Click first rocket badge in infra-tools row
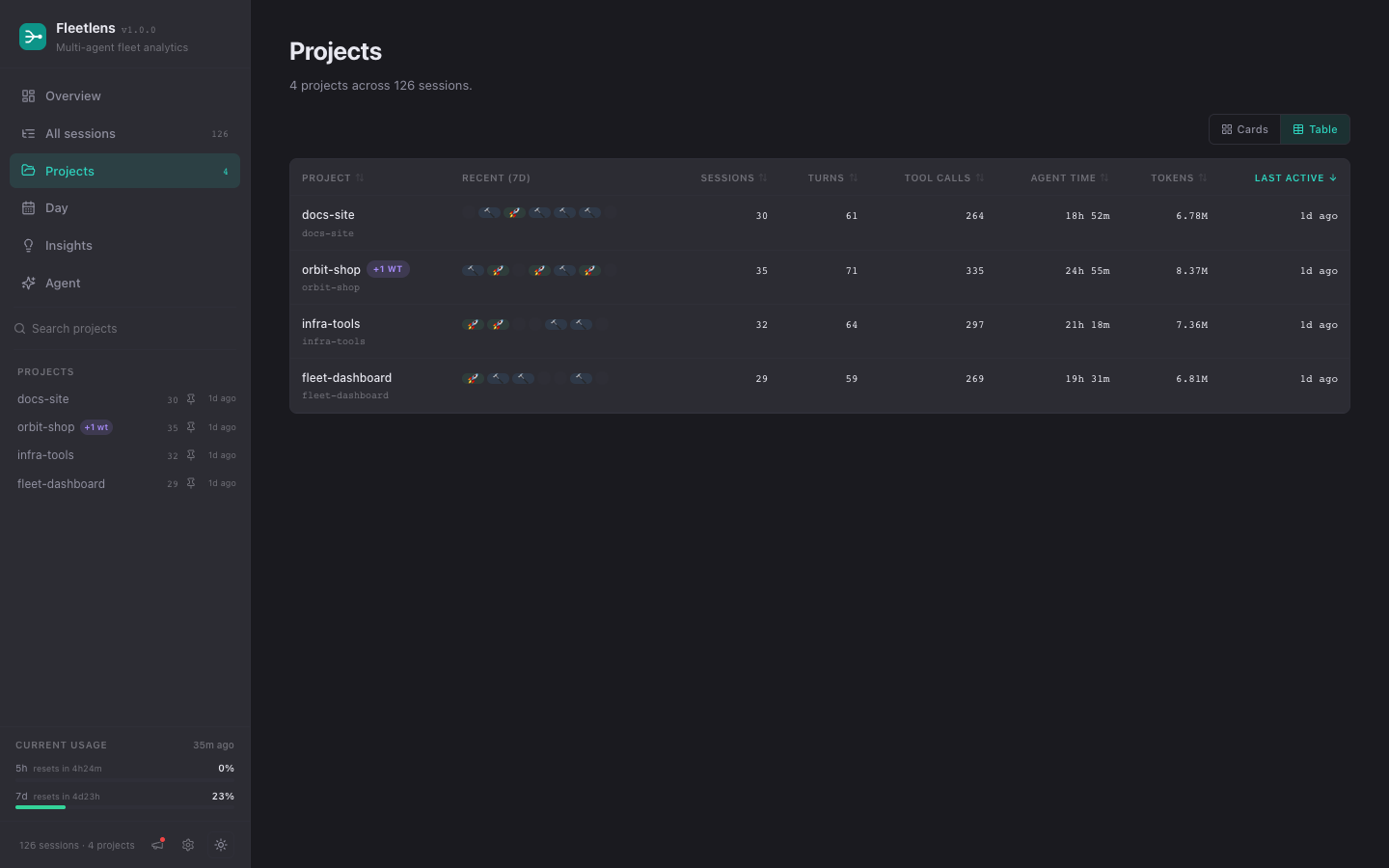 click(473, 324)
